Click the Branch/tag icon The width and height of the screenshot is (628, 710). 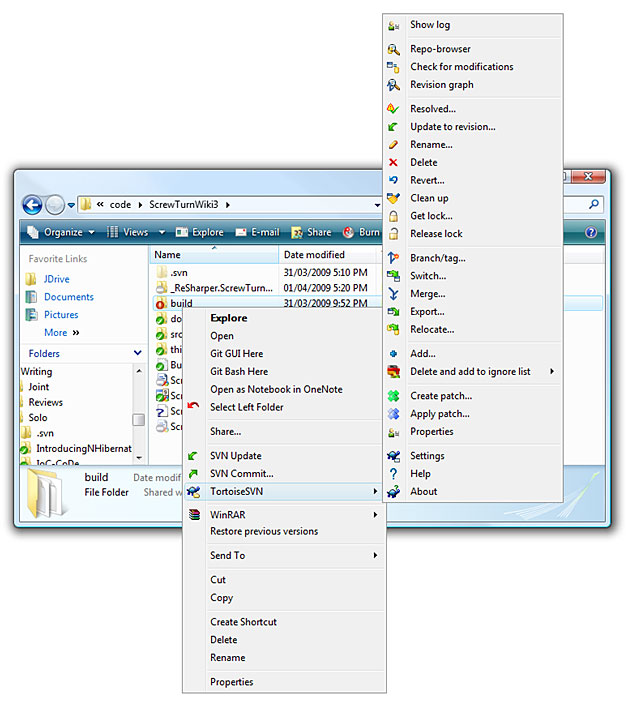tap(393, 258)
